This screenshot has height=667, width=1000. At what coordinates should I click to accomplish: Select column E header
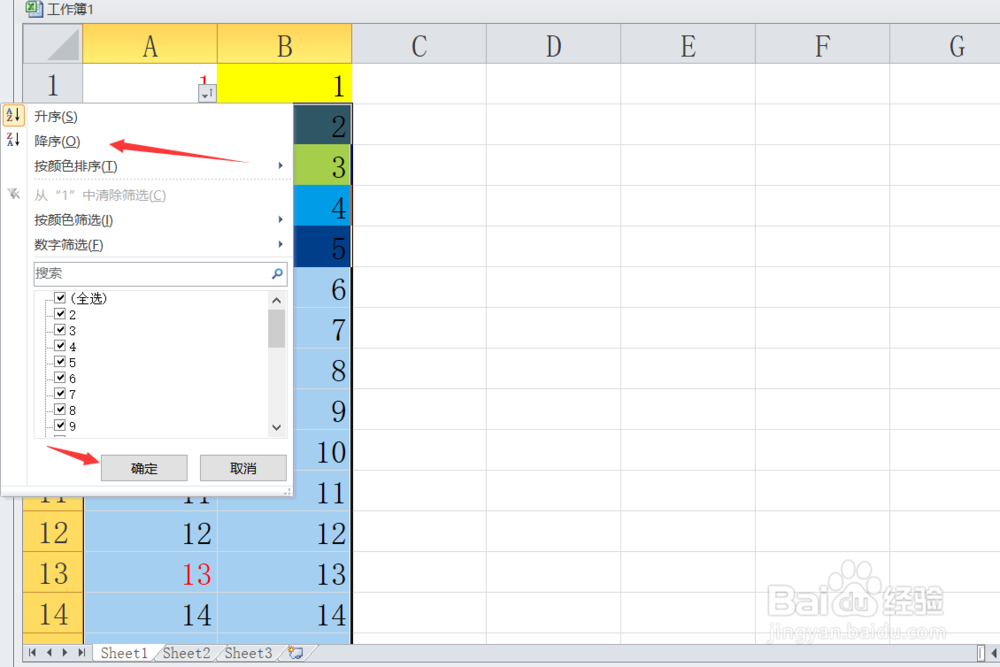688,44
